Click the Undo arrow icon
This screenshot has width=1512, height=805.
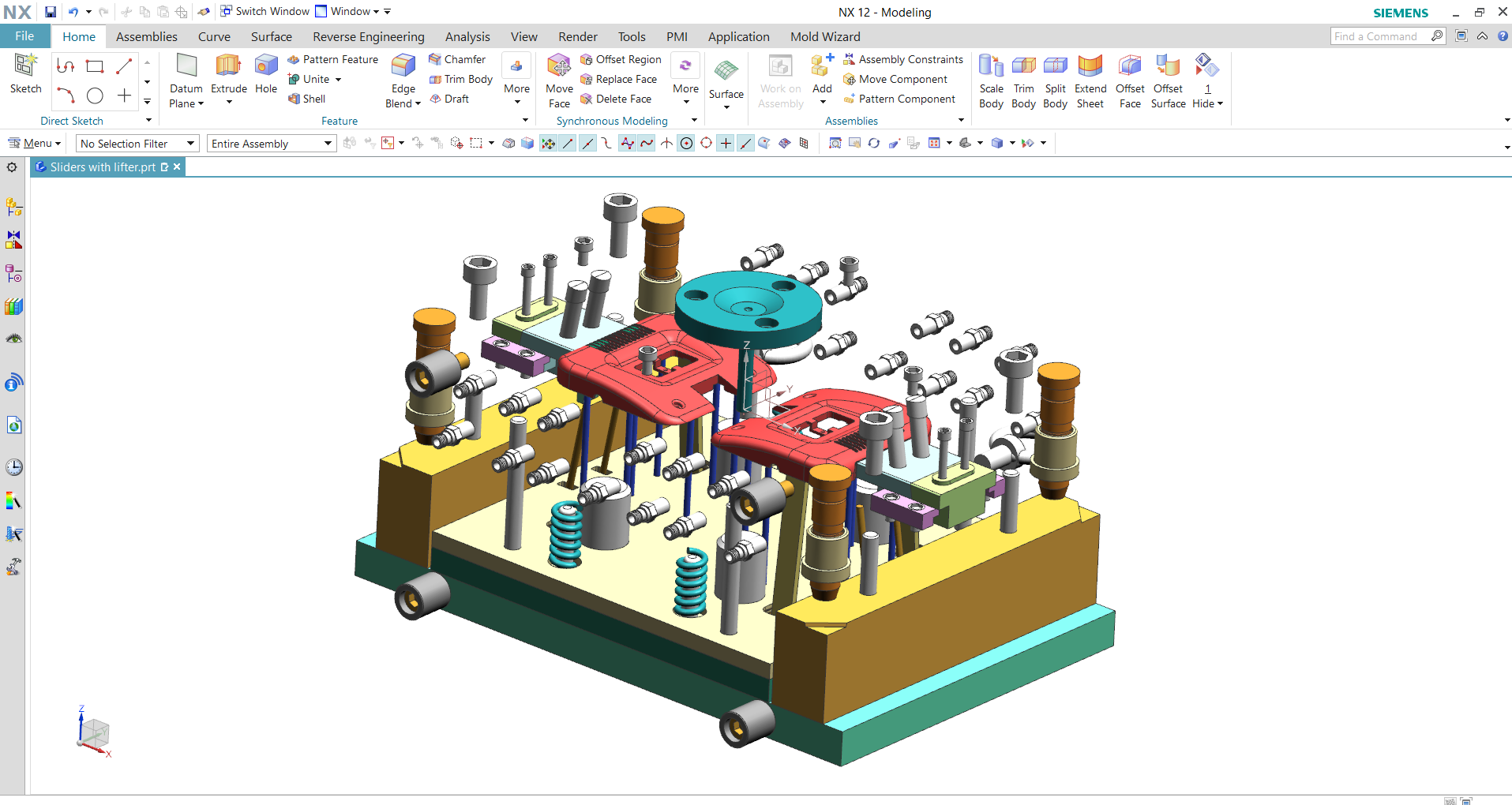73,12
